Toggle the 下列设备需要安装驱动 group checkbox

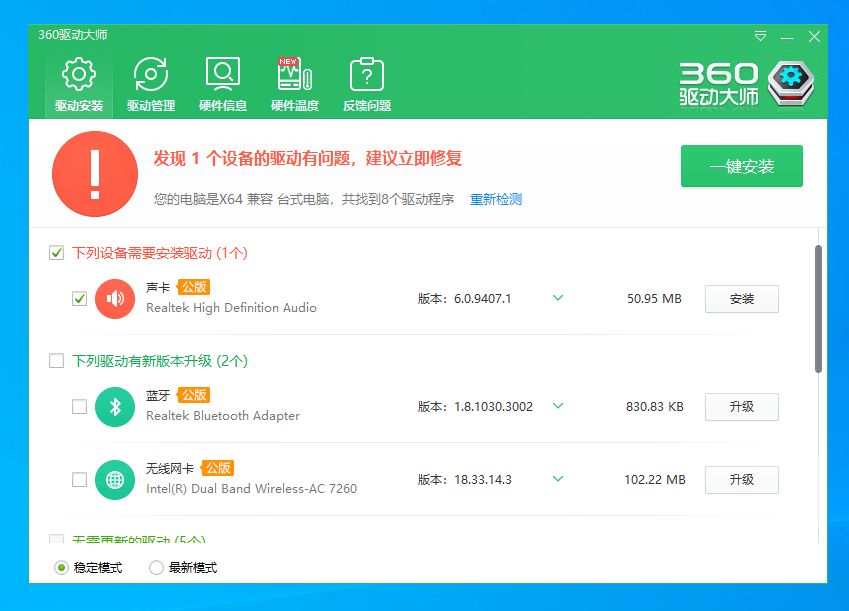[x=56, y=252]
